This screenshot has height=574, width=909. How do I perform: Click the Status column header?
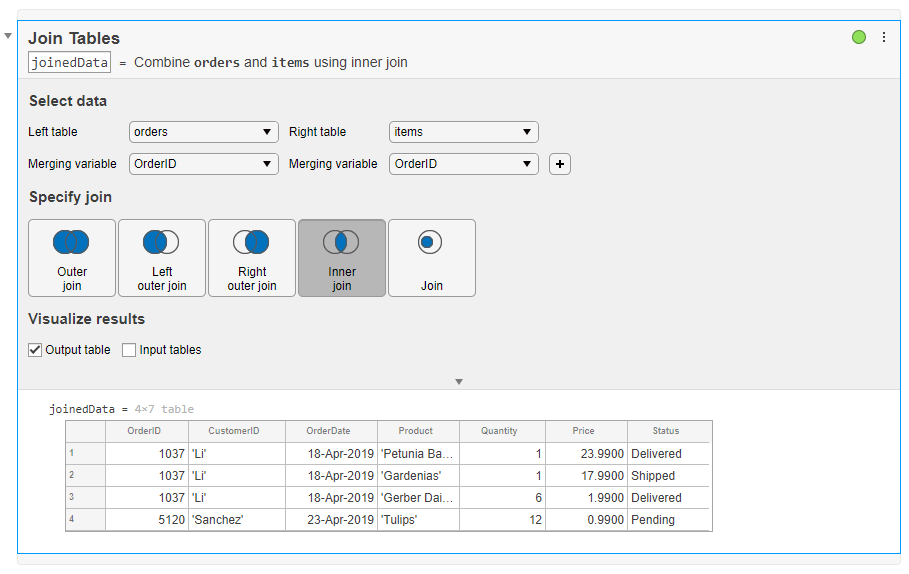click(x=669, y=431)
